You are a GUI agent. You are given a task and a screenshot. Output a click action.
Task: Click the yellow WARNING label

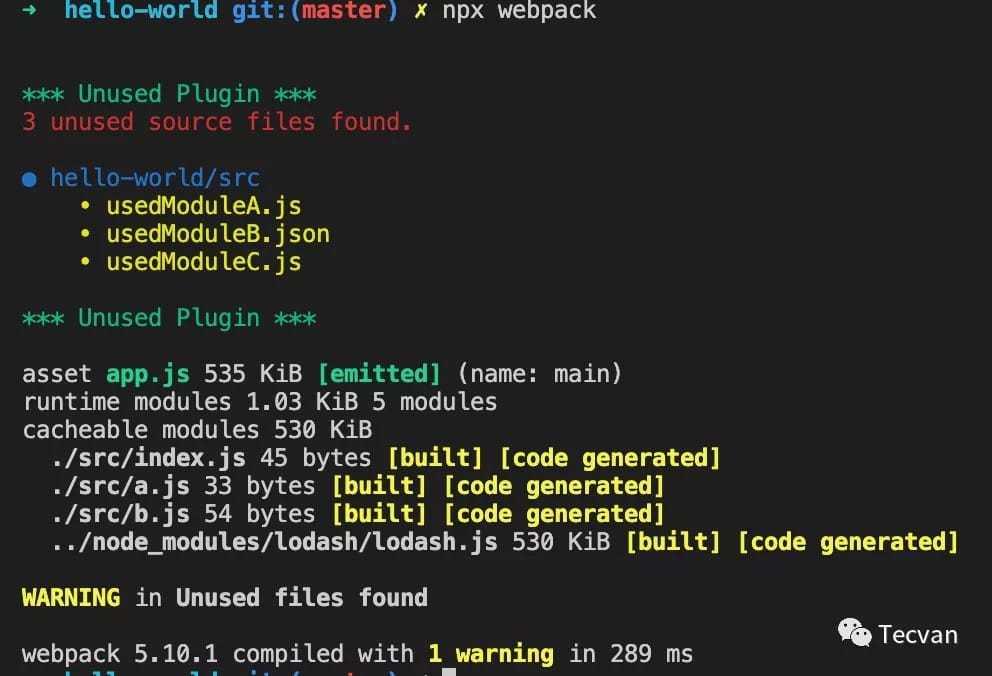pos(71,598)
